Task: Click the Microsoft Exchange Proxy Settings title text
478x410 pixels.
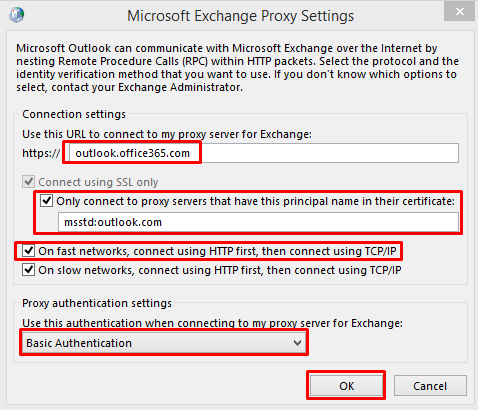Action: [240, 16]
